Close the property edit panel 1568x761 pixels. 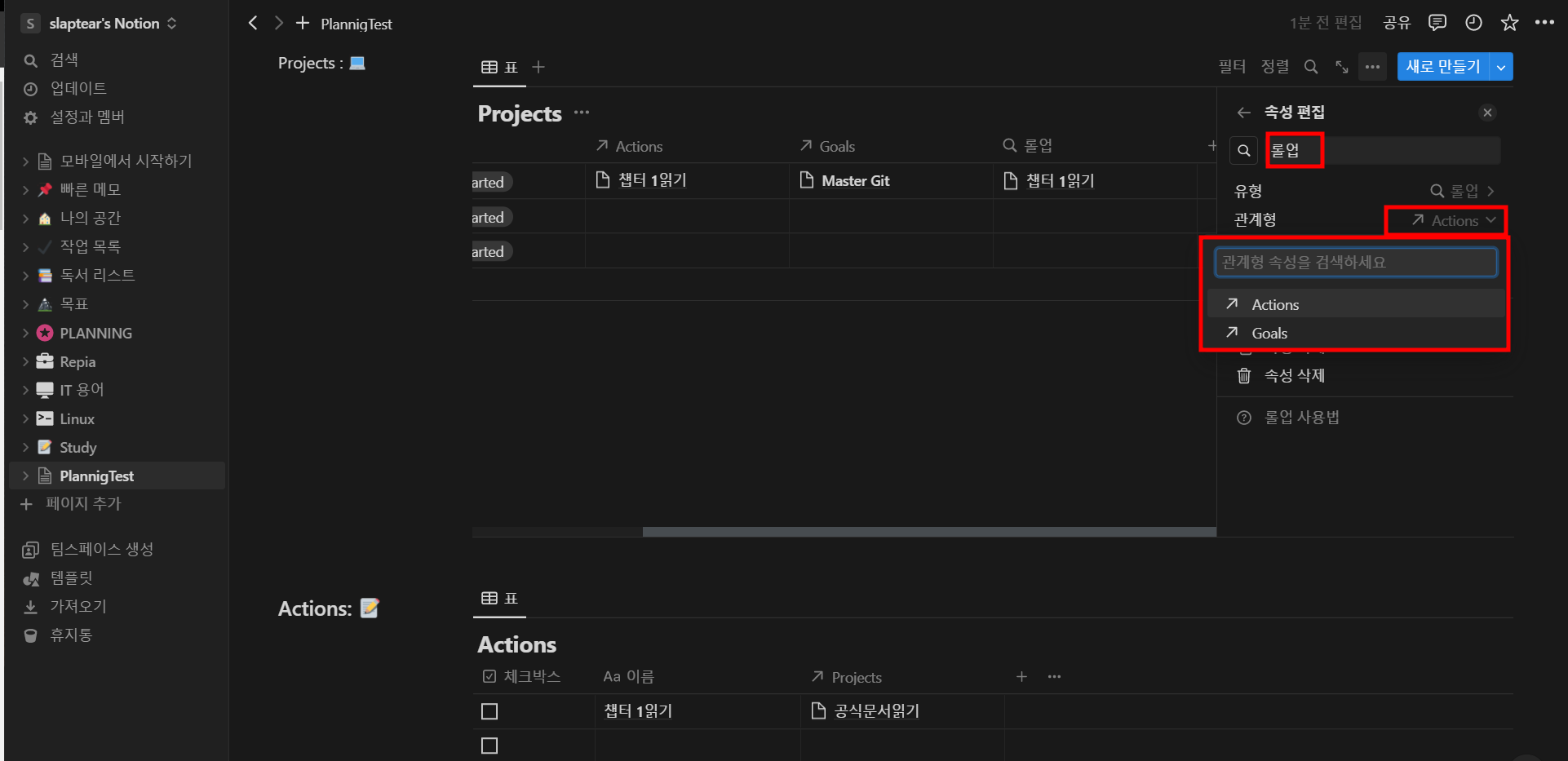[x=1487, y=113]
